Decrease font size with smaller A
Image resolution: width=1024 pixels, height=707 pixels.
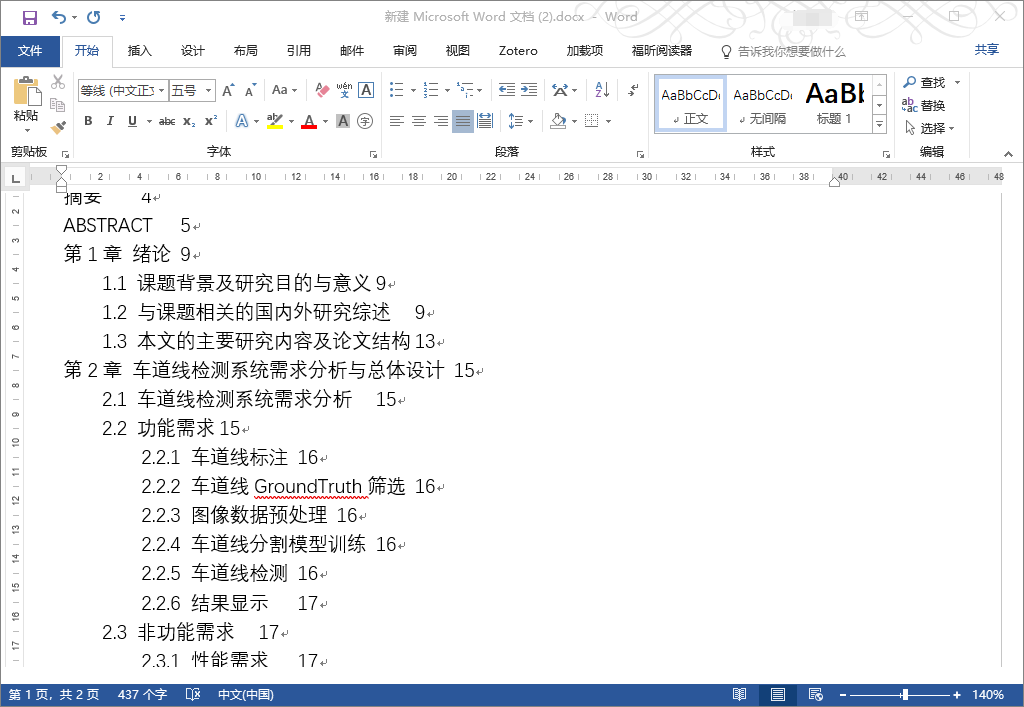tap(251, 91)
